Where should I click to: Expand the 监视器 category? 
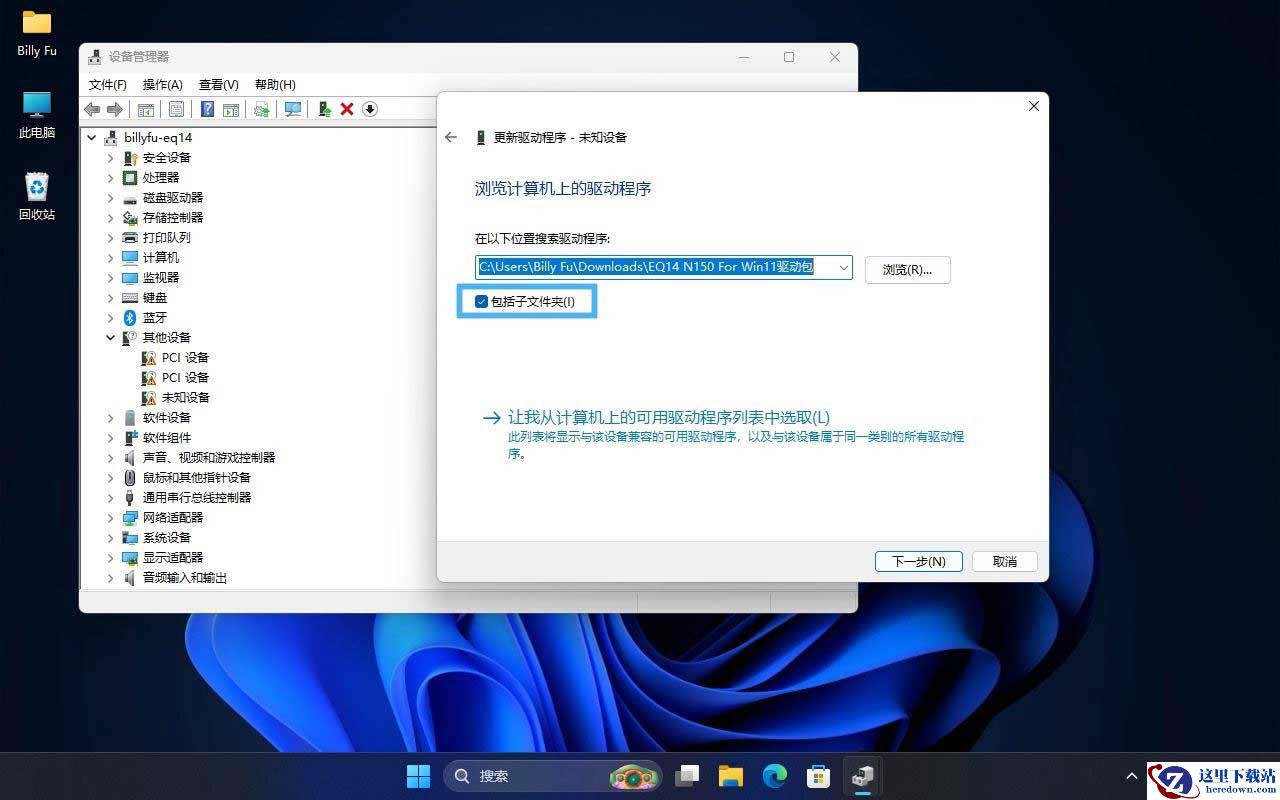coord(111,278)
